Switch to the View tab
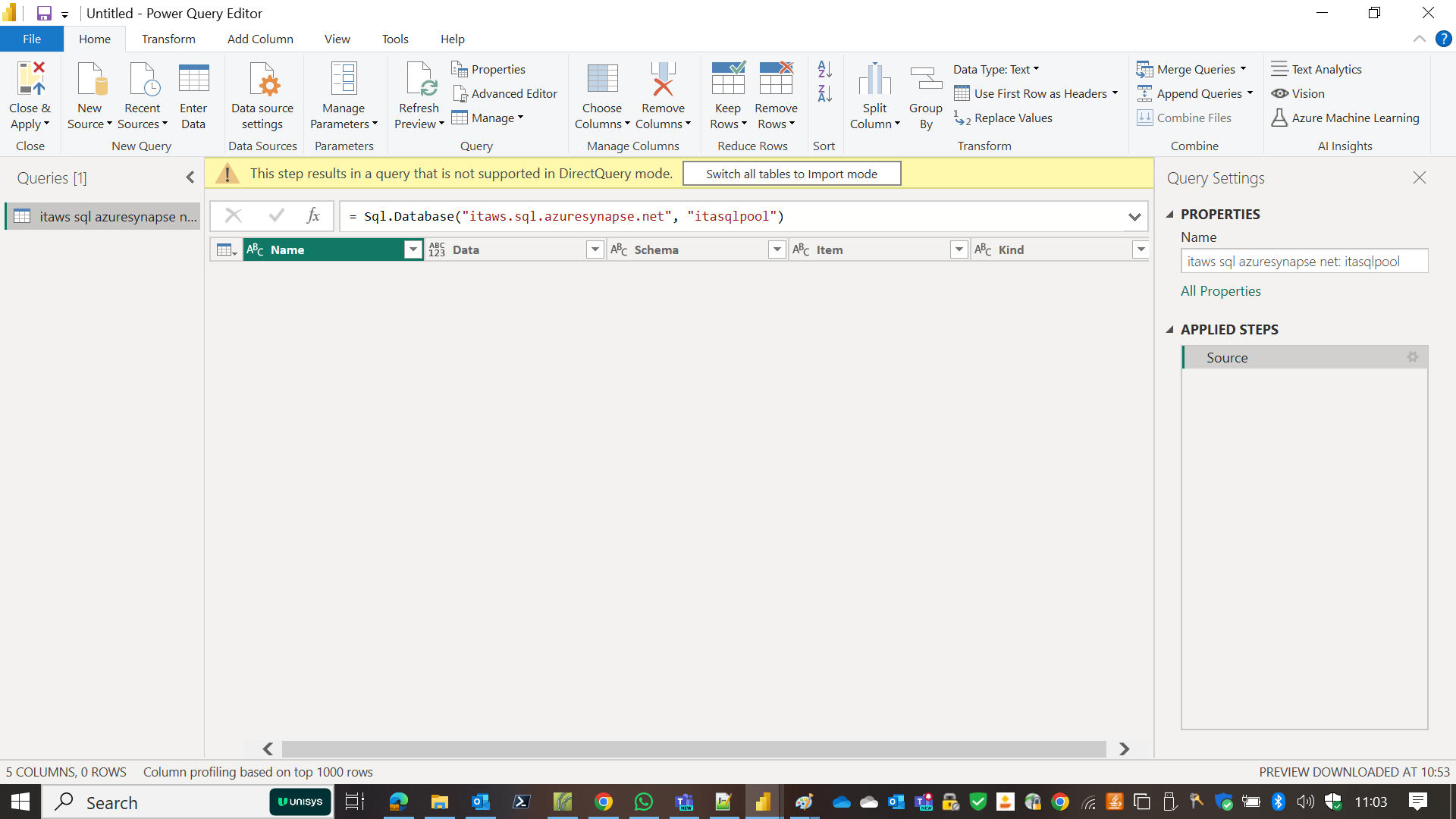The width and height of the screenshot is (1456, 819). point(337,39)
